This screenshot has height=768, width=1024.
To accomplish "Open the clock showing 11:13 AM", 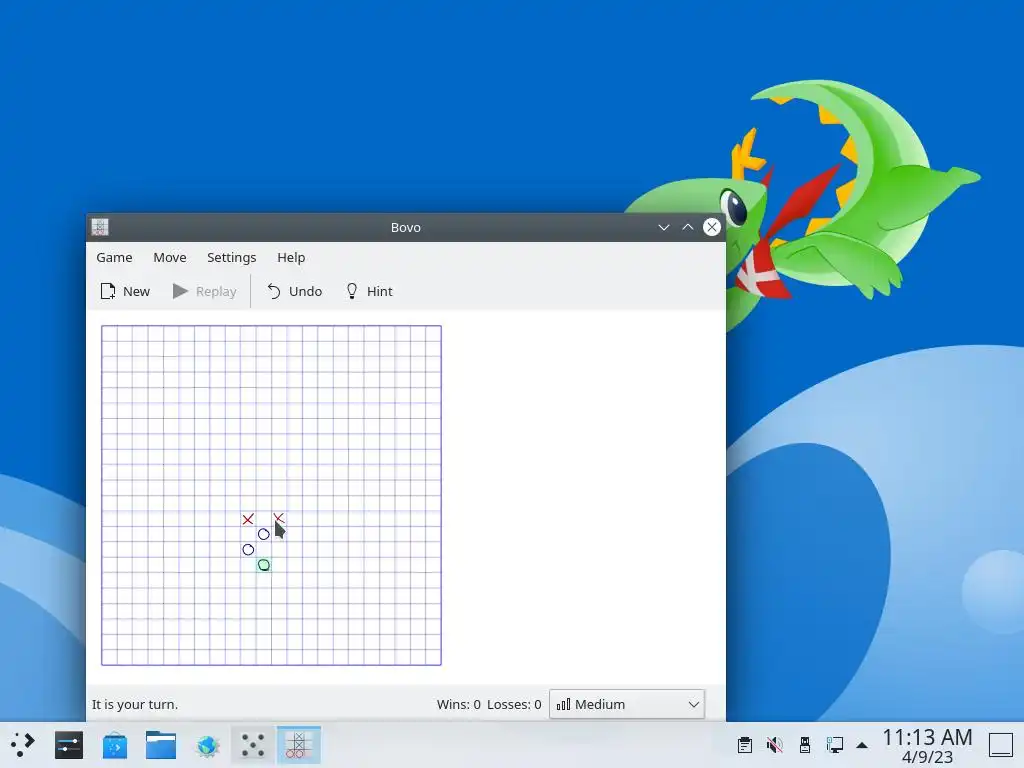I will 927,745.
